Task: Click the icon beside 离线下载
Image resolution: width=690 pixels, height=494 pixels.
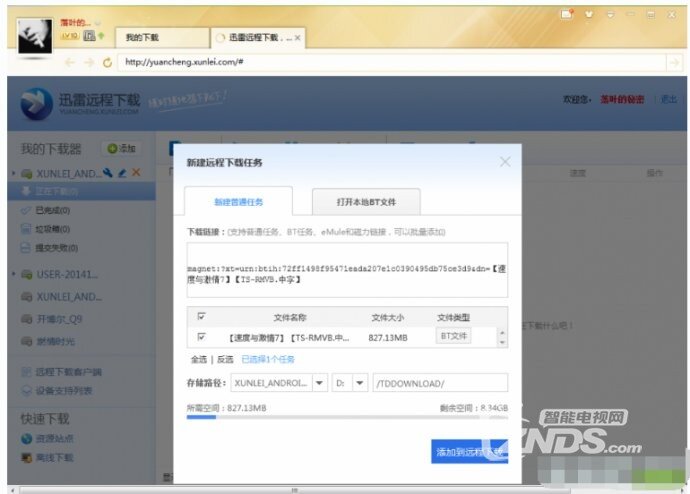Action: (26, 457)
